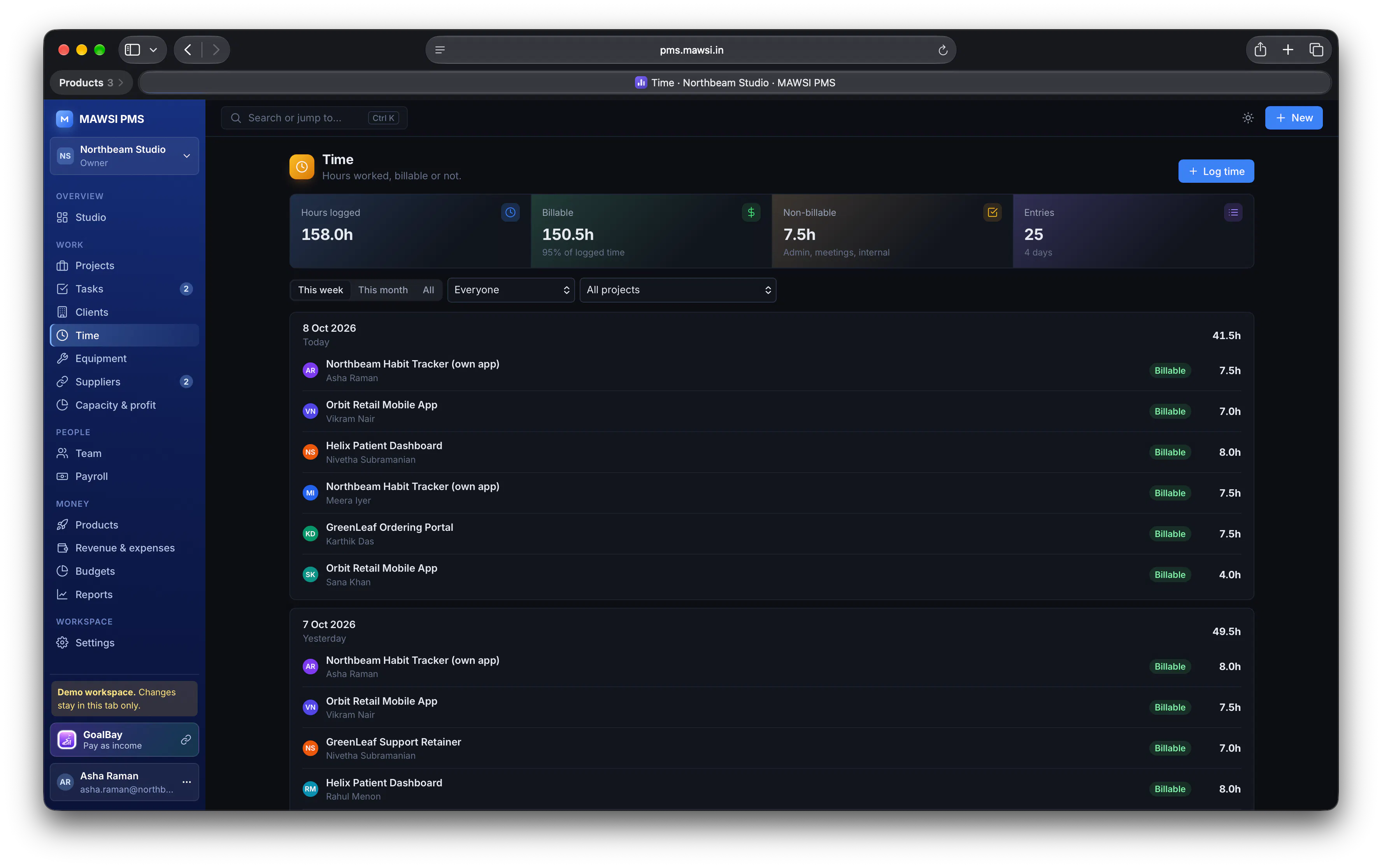
Task: Click the SK avatar for Sana Khan
Action: click(310, 574)
